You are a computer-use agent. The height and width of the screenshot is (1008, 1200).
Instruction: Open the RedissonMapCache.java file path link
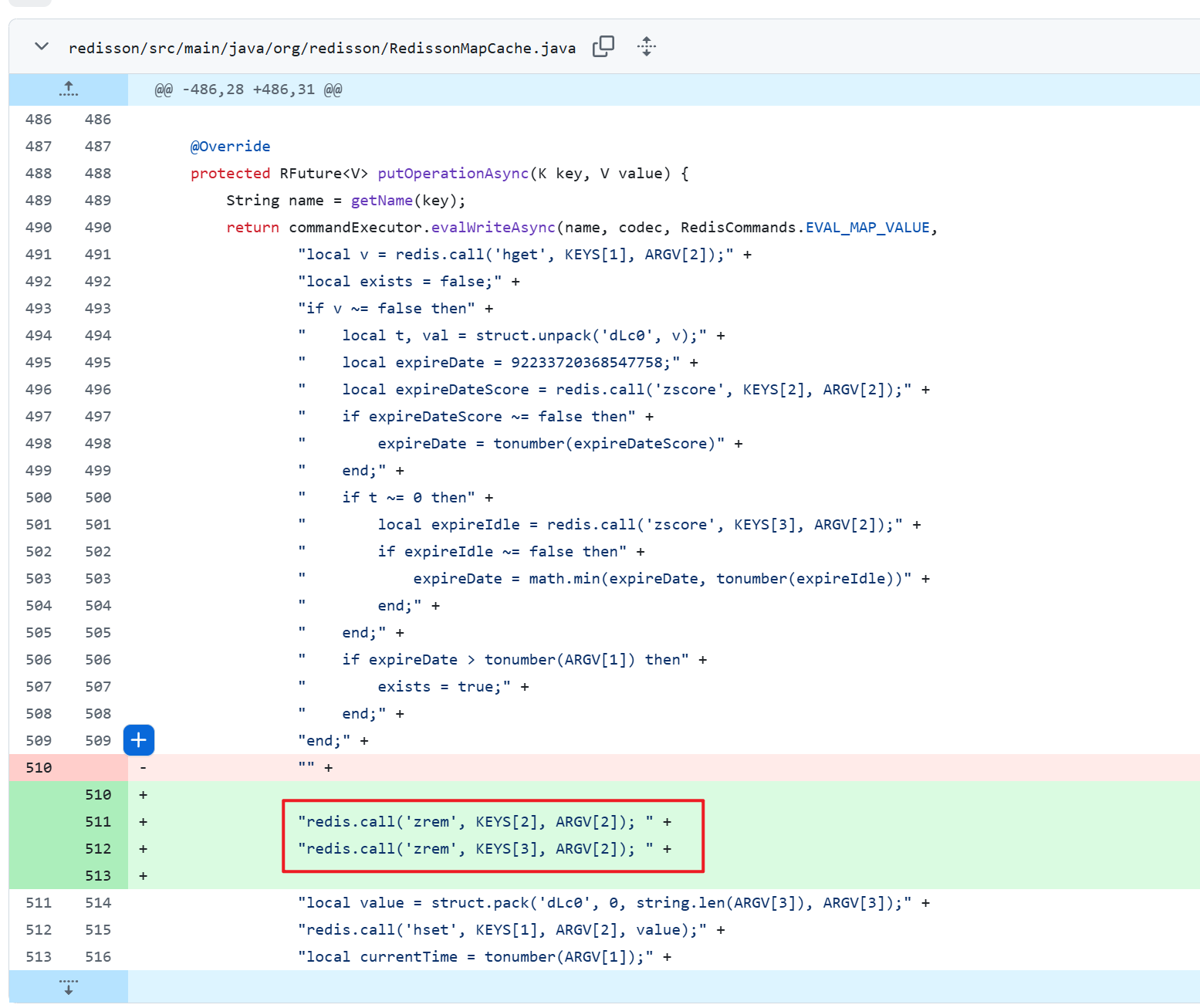tap(322, 49)
